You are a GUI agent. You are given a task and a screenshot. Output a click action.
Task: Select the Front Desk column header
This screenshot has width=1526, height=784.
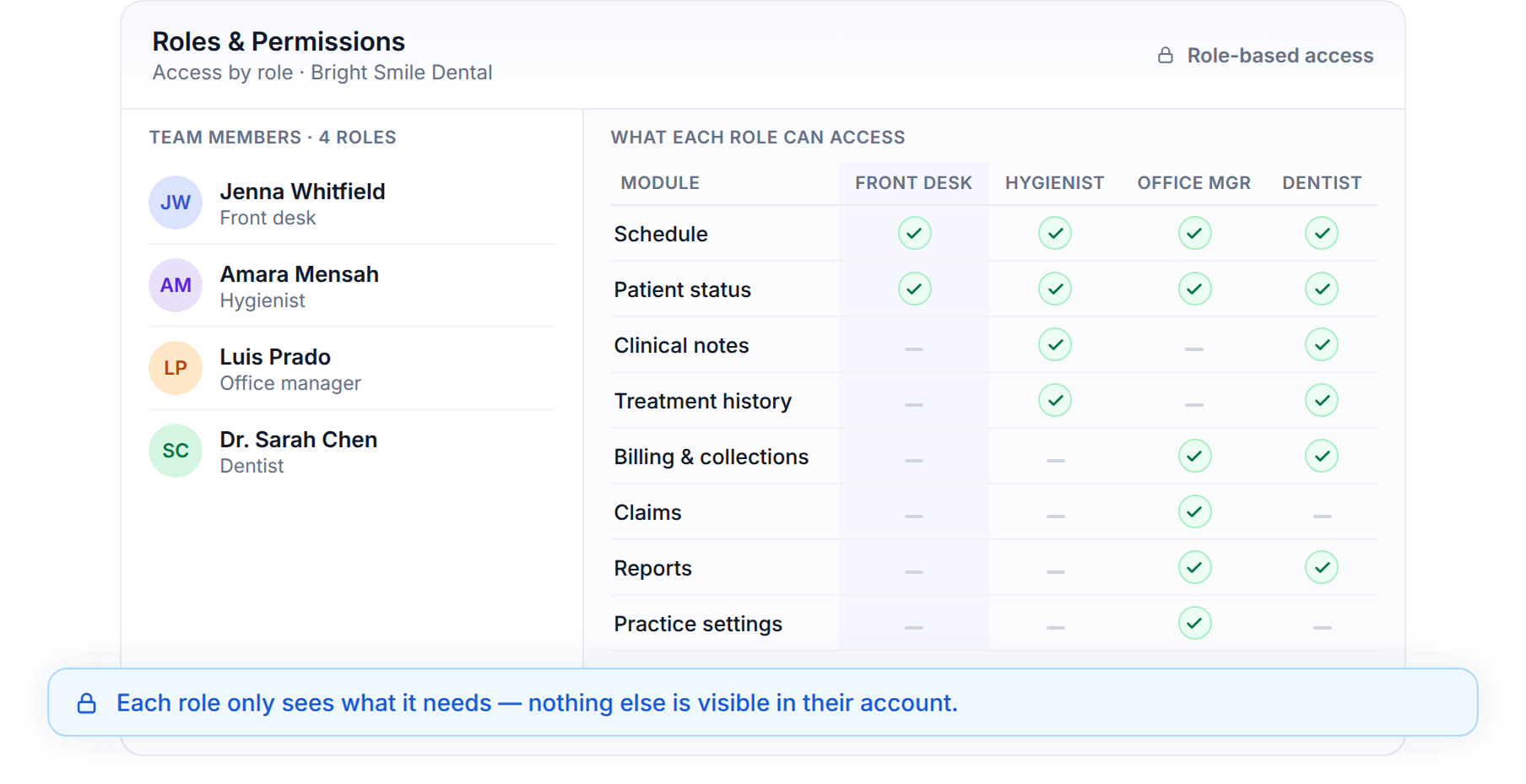913,183
